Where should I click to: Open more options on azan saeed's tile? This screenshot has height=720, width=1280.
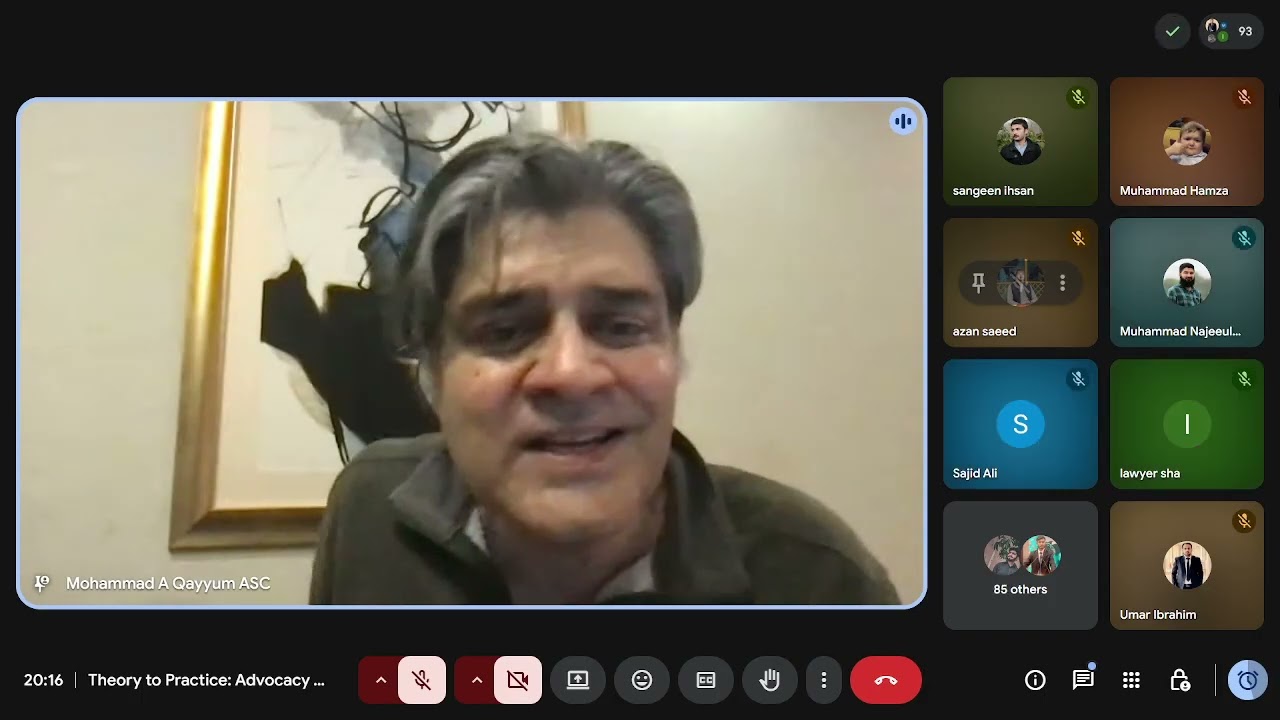pos(1062,283)
